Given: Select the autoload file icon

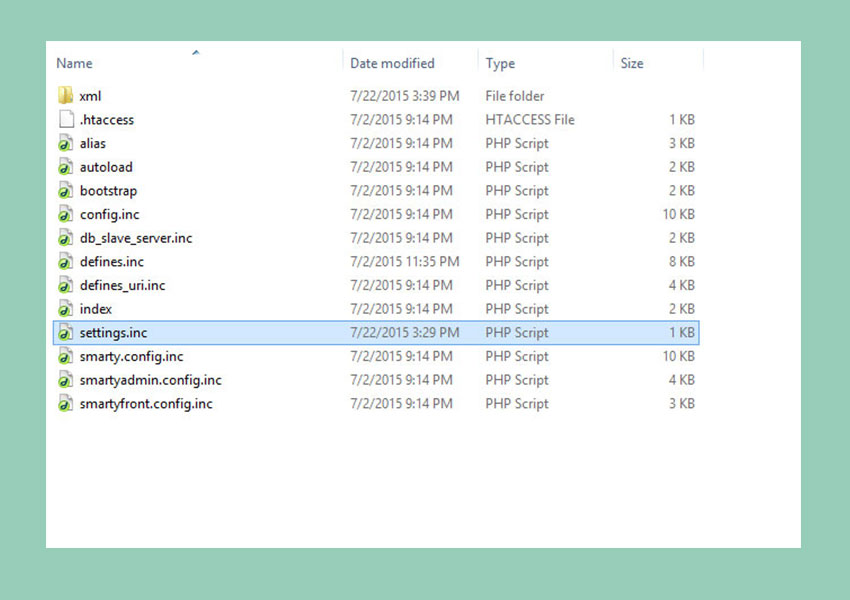Looking at the screenshot, I should (66, 167).
